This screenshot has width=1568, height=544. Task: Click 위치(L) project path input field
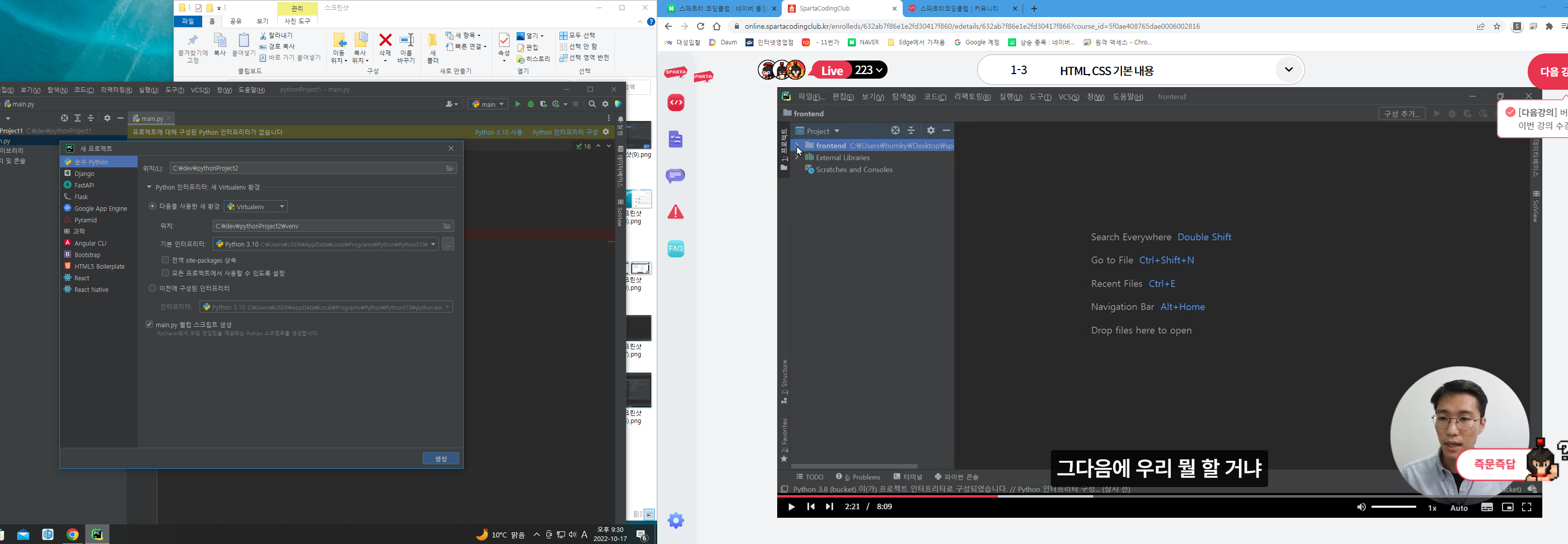coord(313,168)
